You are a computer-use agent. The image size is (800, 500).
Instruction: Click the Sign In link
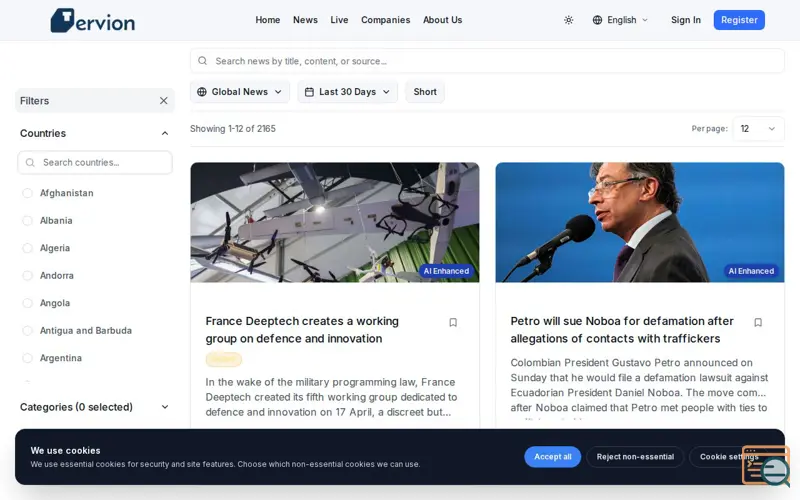[x=686, y=20]
